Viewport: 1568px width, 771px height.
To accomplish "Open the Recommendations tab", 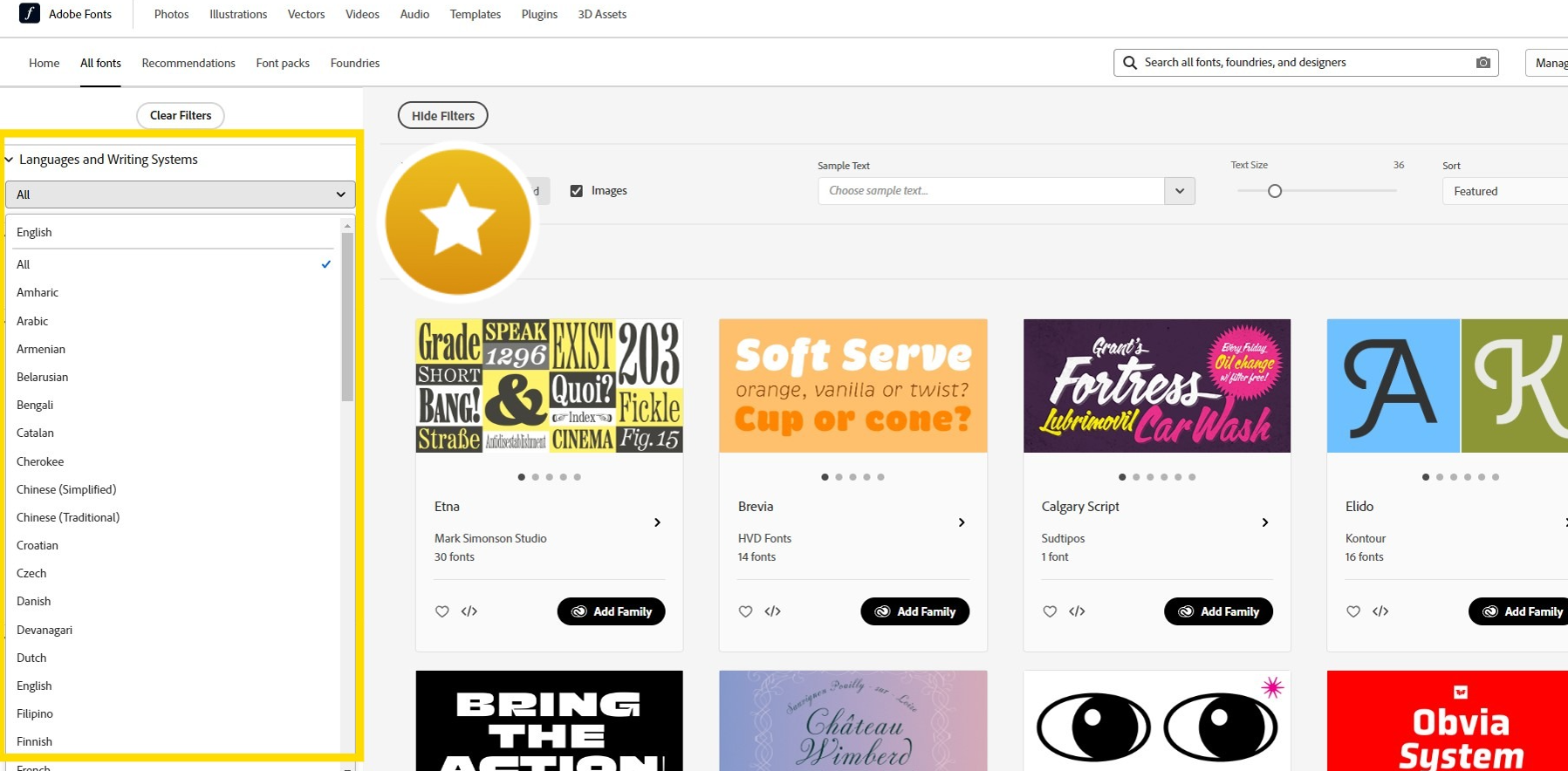I will (188, 63).
